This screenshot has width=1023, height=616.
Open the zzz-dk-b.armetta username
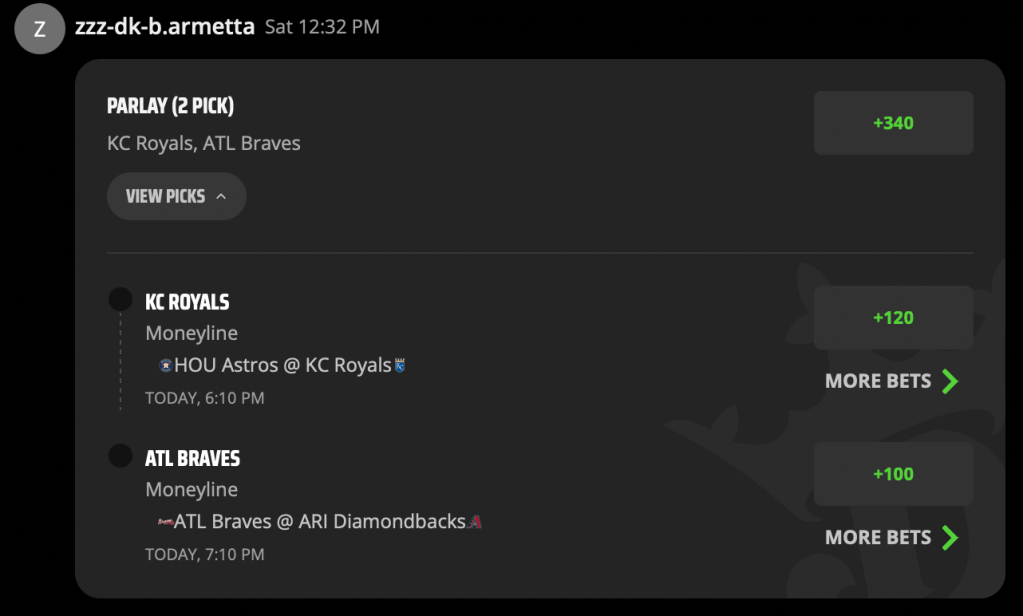(x=164, y=27)
